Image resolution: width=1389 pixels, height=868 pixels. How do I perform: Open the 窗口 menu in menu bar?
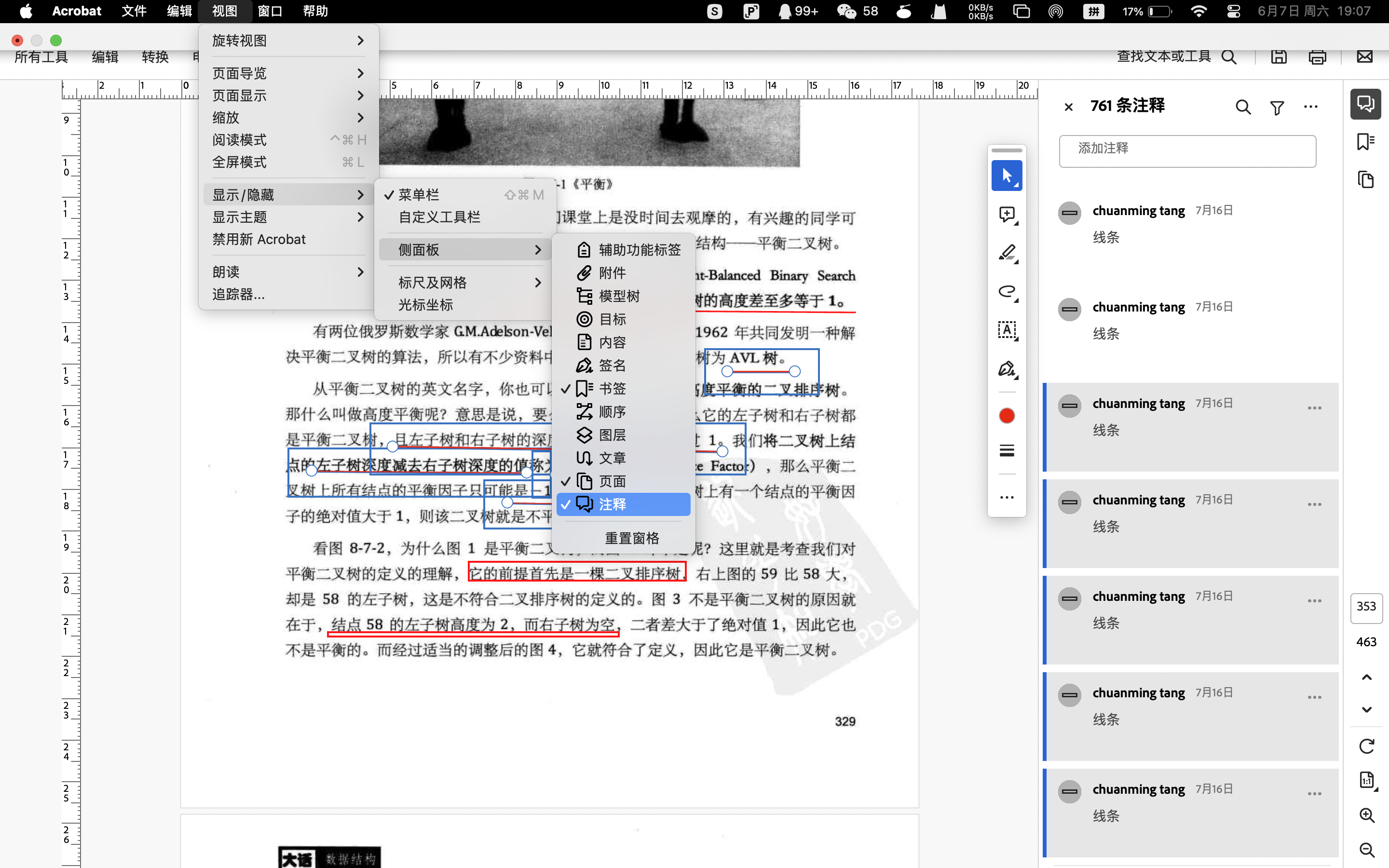pyautogui.click(x=269, y=11)
